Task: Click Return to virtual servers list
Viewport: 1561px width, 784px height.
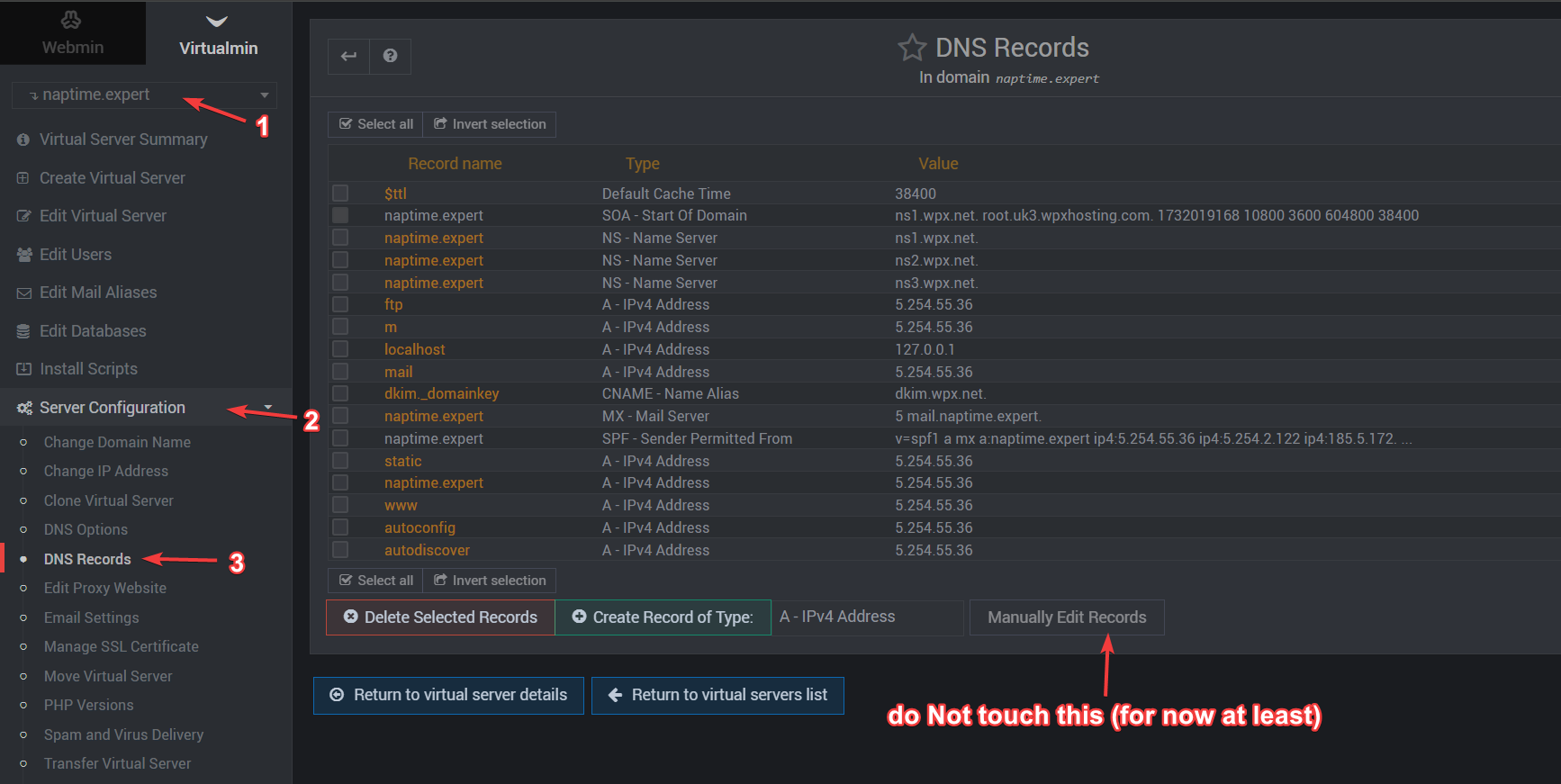Action: coord(717,696)
